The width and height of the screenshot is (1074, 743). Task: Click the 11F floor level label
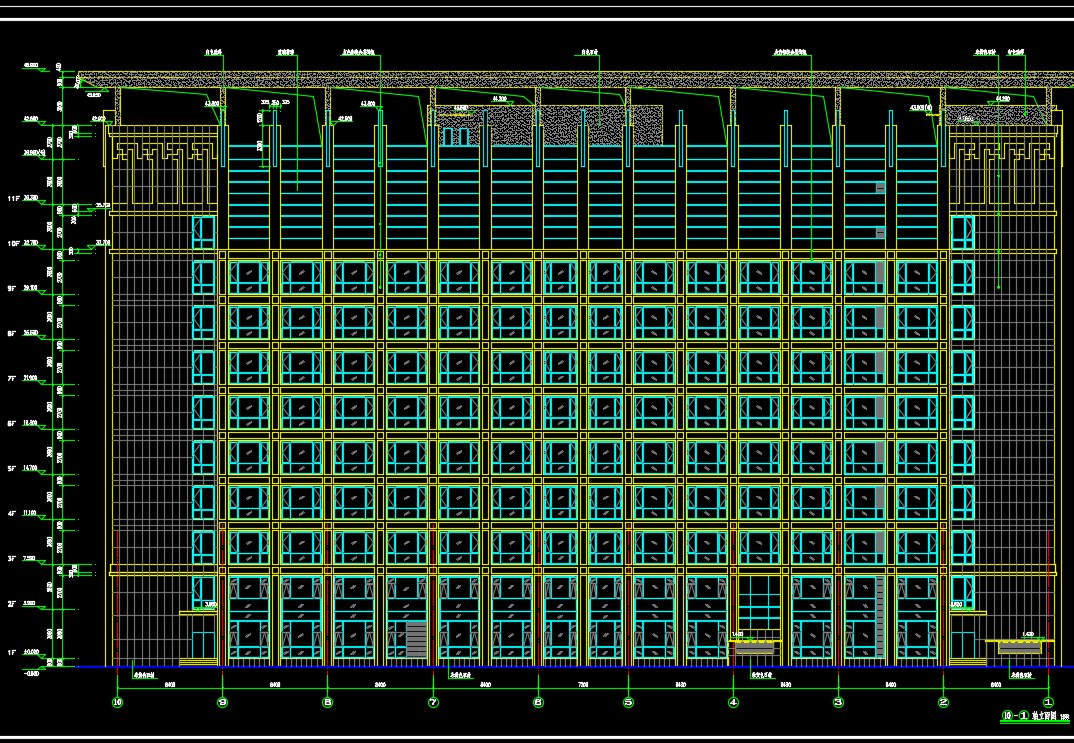13,199
